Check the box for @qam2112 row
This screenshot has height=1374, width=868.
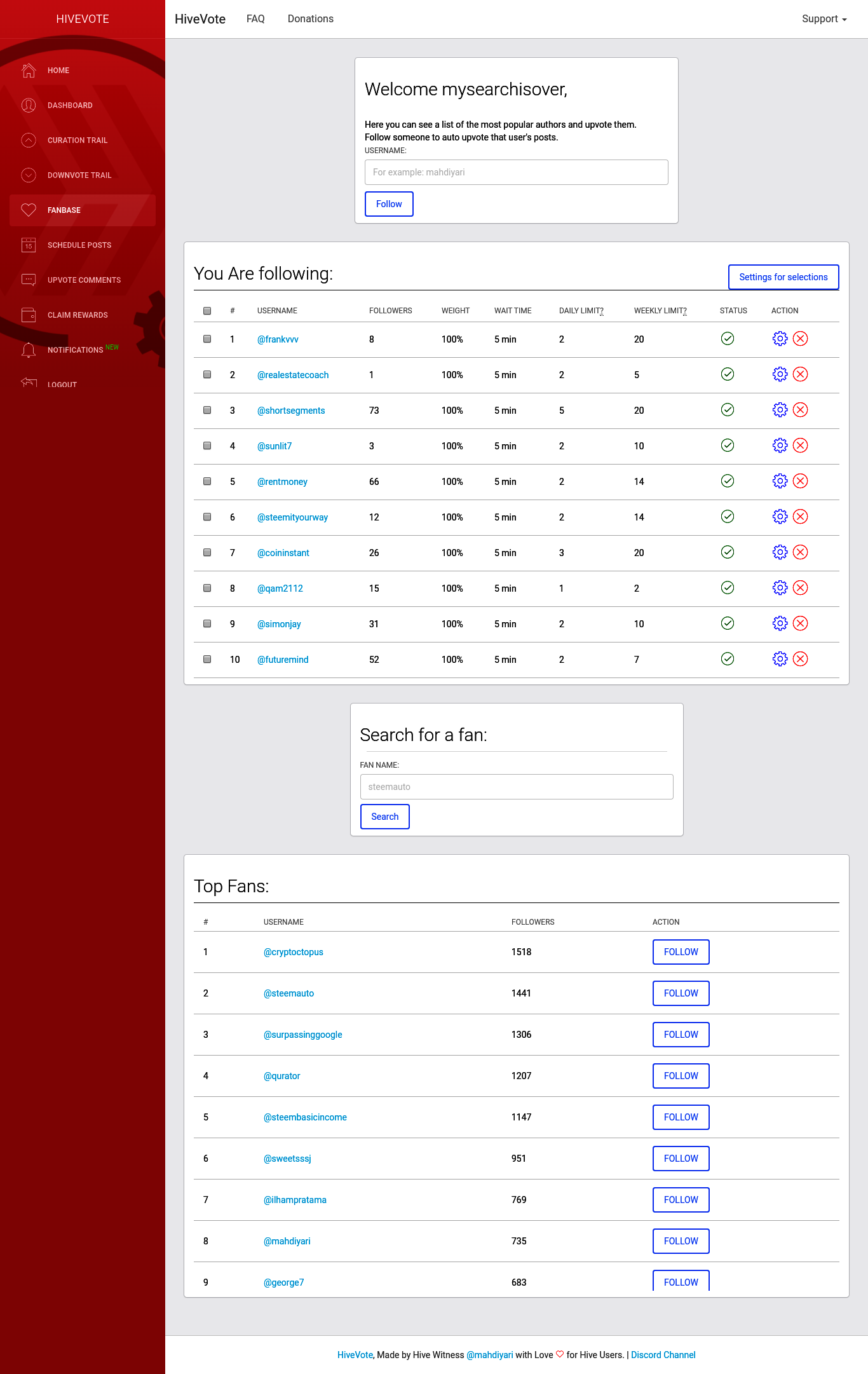(207, 588)
